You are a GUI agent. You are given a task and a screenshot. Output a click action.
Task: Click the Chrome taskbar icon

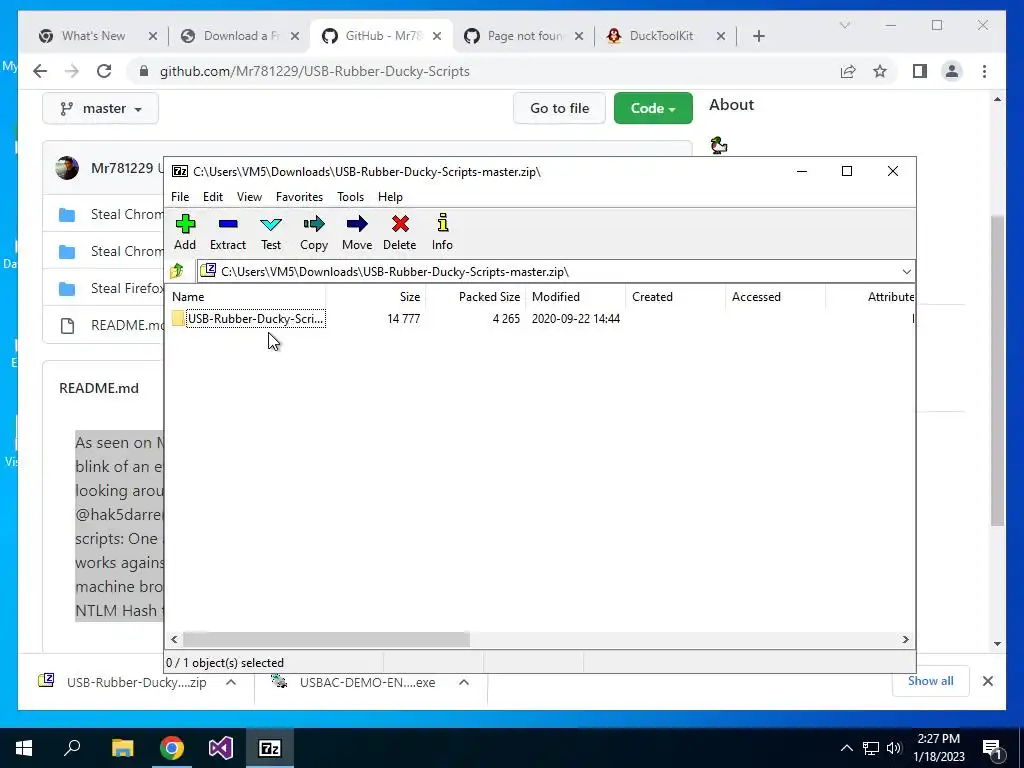(172, 748)
